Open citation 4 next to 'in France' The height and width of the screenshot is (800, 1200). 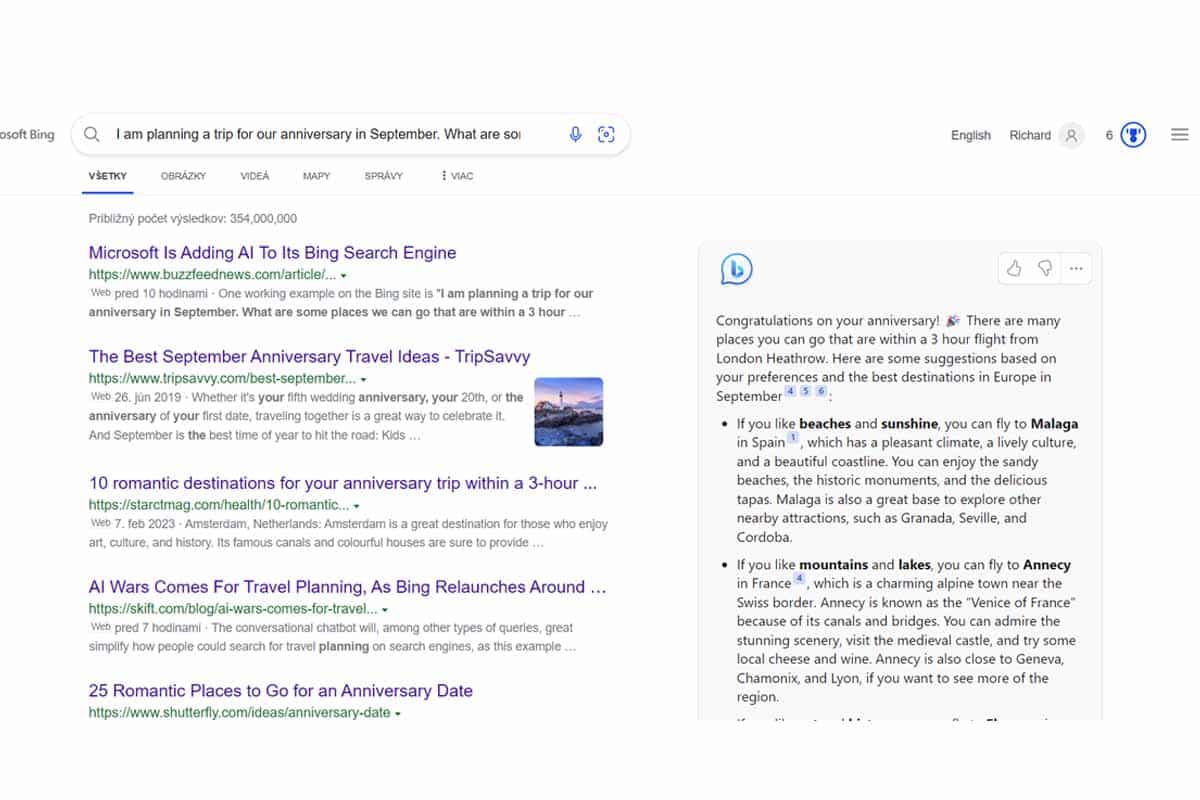[x=799, y=578]
